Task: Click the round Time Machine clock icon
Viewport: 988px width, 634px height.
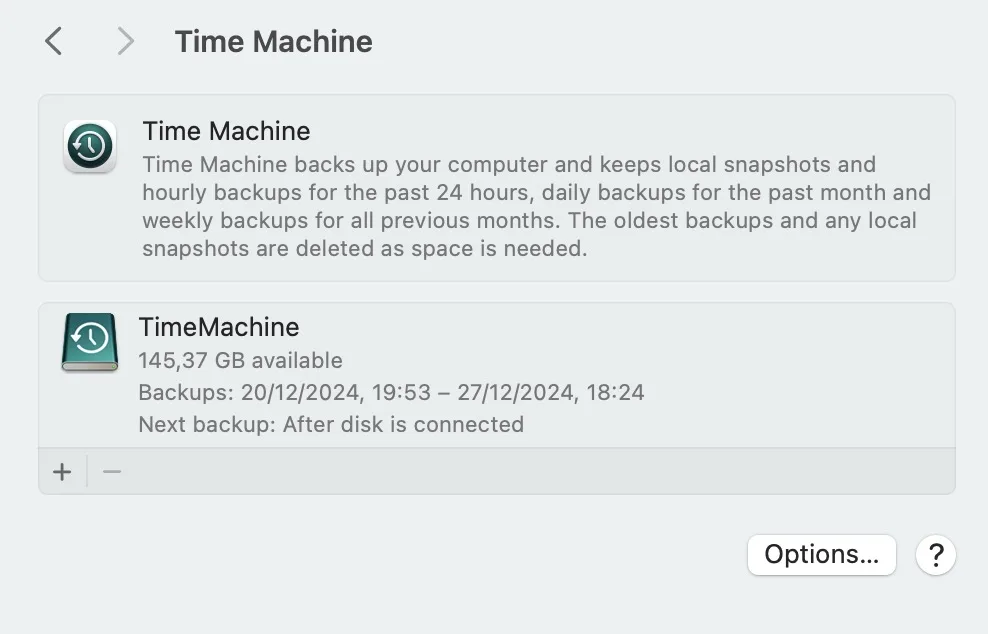Action: click(x=90, y=146)
